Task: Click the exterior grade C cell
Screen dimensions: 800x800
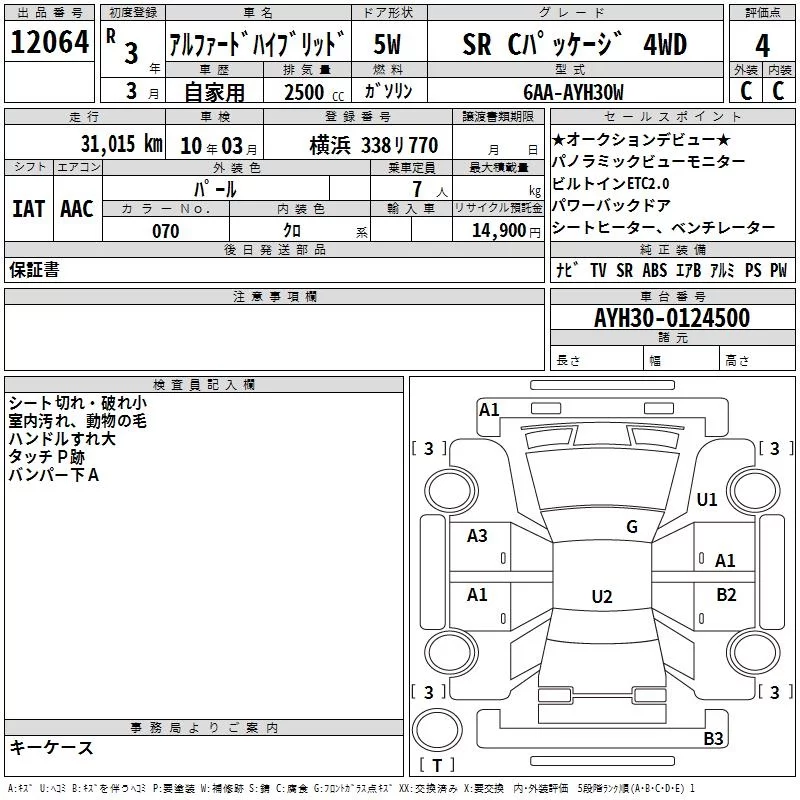Action: pyautogui.click(x=746, y=91)
